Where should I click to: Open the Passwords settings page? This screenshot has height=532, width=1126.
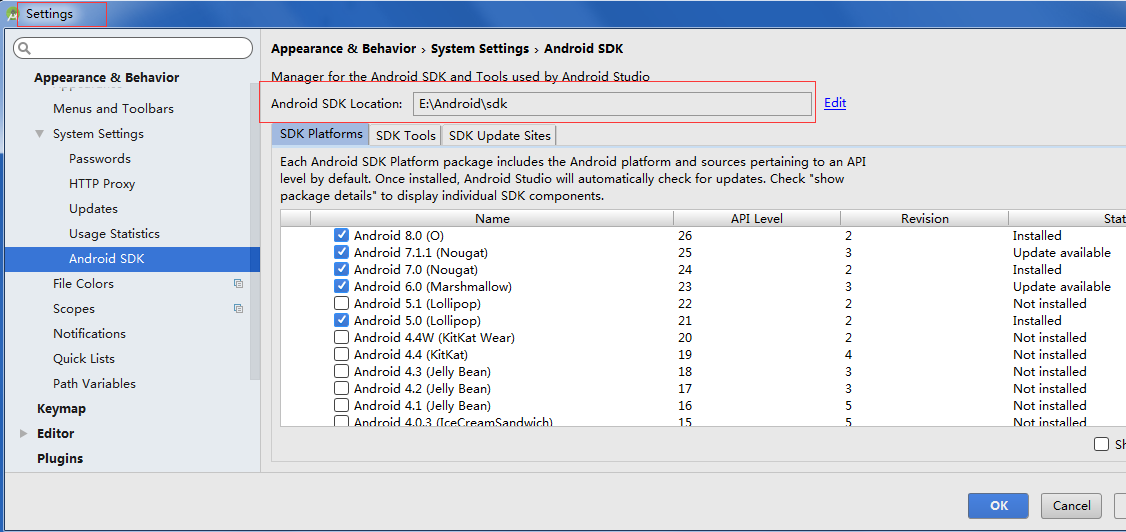click(100, 159)
